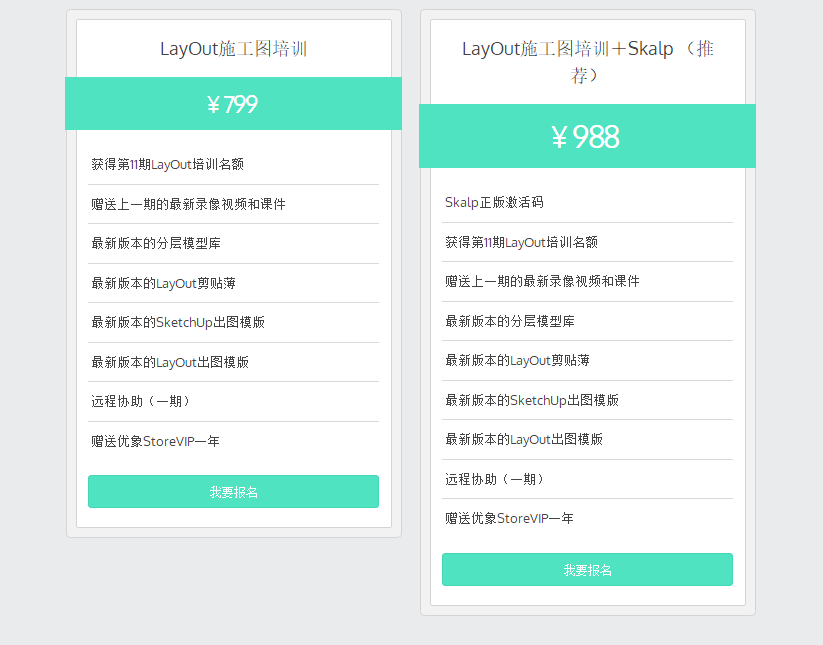Select the ¥988 price banner
Screen dimensions: 823x645
(x=587, y=137)
